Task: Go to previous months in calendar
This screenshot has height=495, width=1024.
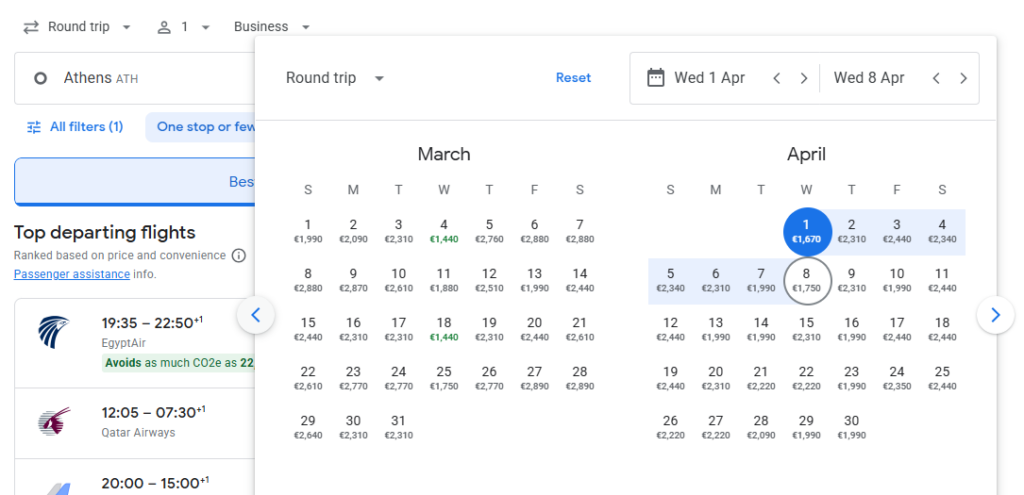Action: click(x=256, y=315)
